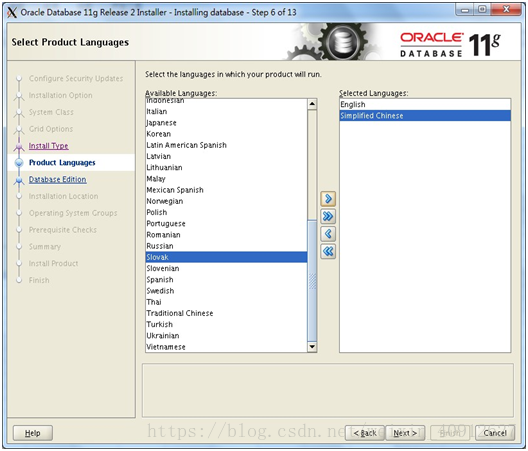528x451 pixels.
Task: Click the Product Languages step bullet icon
Action: [19, 163]
